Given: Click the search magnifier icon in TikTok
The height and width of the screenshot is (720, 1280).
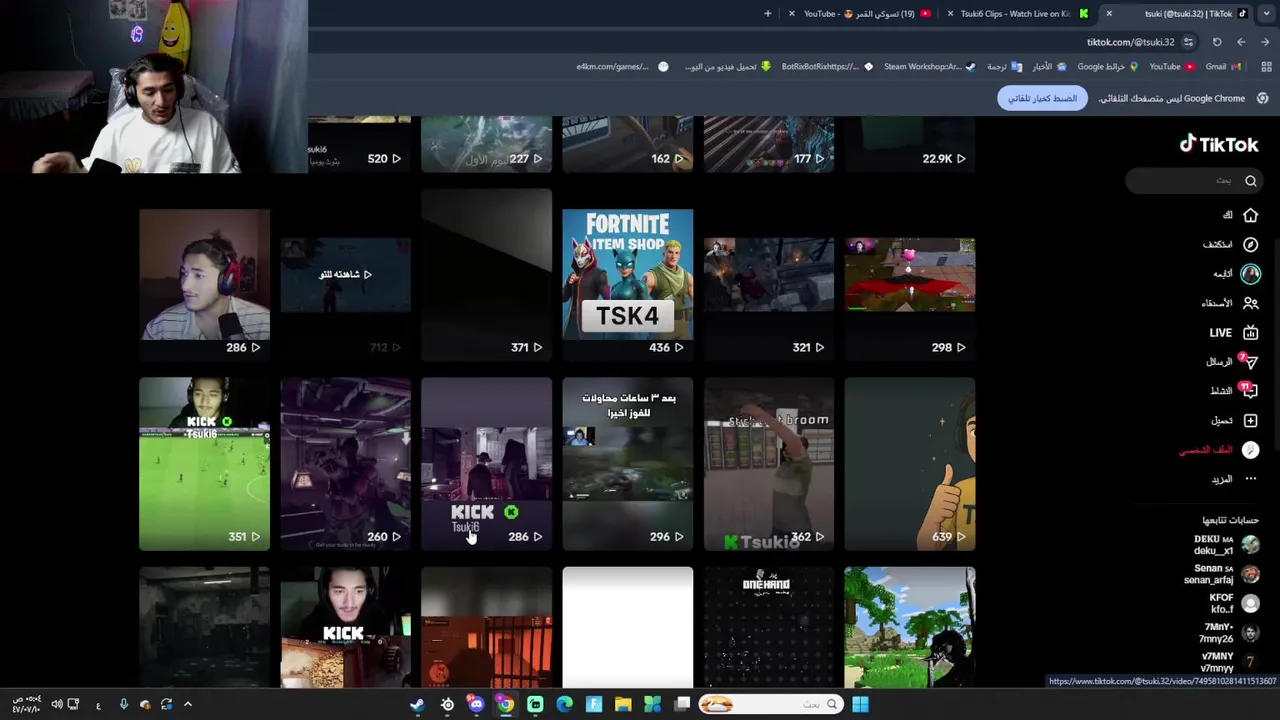Looking at the screenshot, I should tap(1250, 181).
